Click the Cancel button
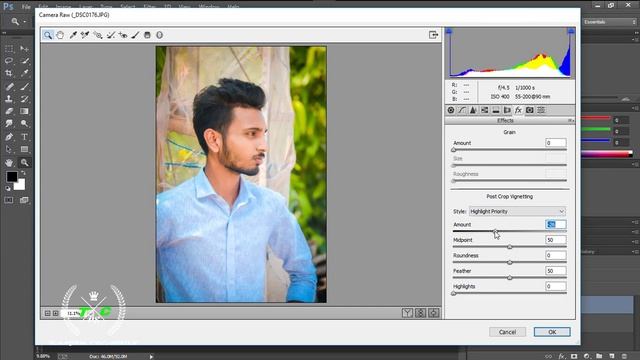Screen dimensions: 640x360 tap(507, 332)
